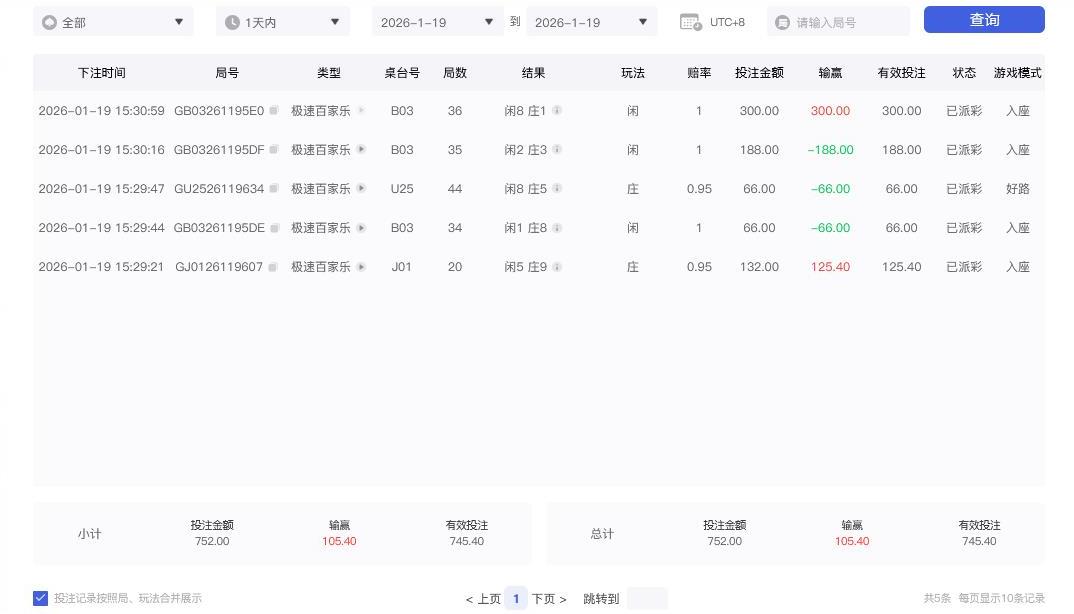Open the 全部 game type dropdown
Viewport: 1074px width, 614px height.
pyautogui.click(x=114, y=22)
